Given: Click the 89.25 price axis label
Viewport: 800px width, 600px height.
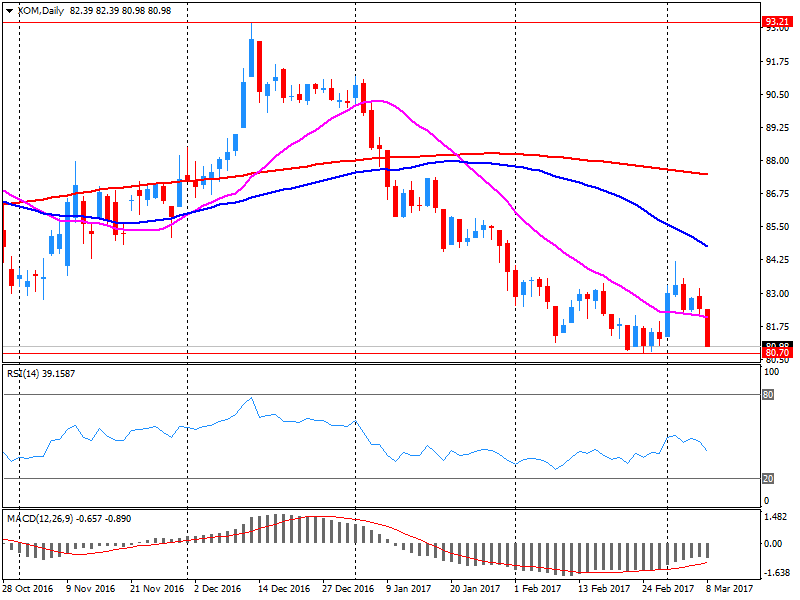Looking at the screenshot, I should (778, 128).
